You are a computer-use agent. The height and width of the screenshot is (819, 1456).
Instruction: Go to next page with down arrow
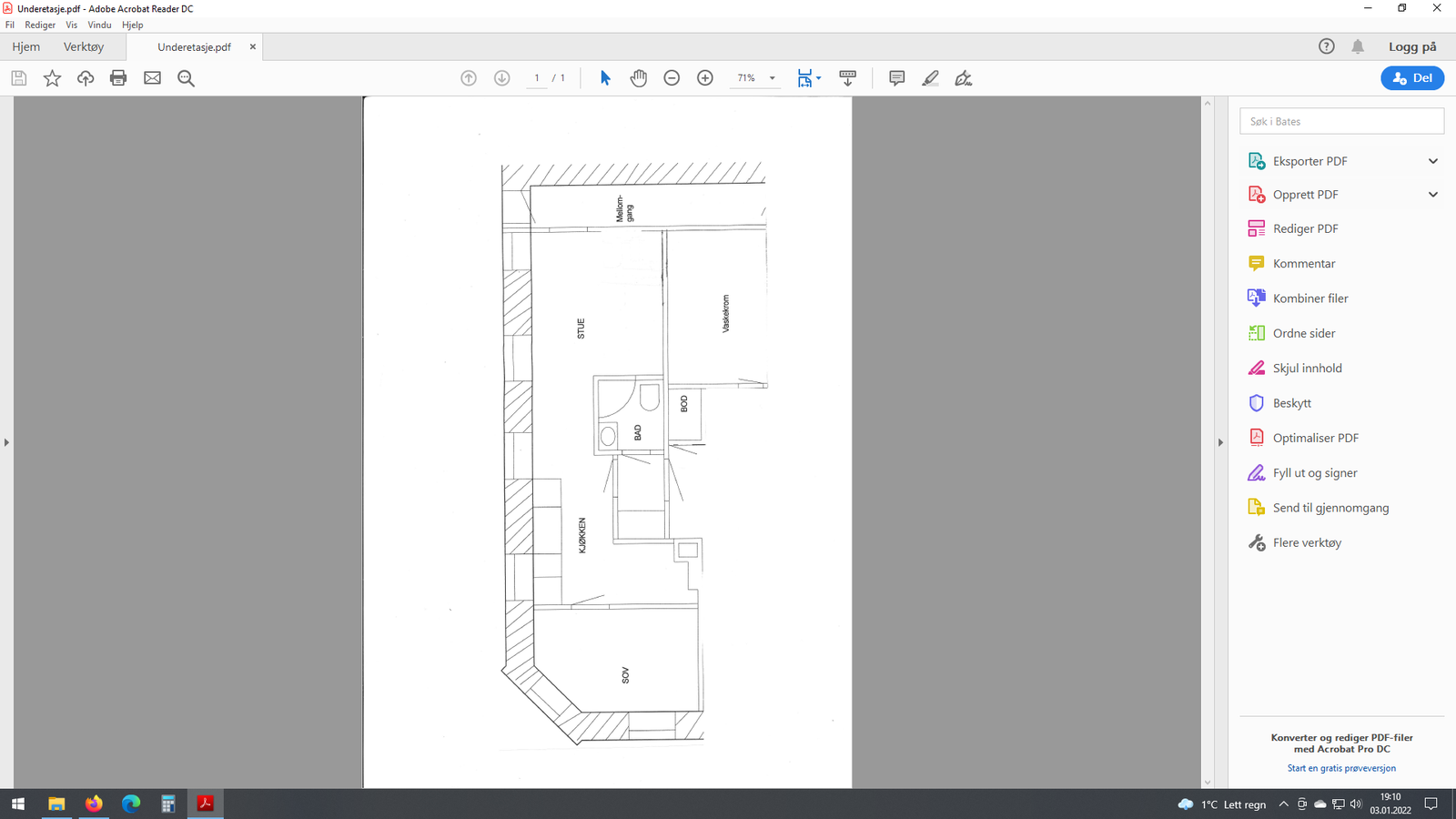[x=501, y=78]
